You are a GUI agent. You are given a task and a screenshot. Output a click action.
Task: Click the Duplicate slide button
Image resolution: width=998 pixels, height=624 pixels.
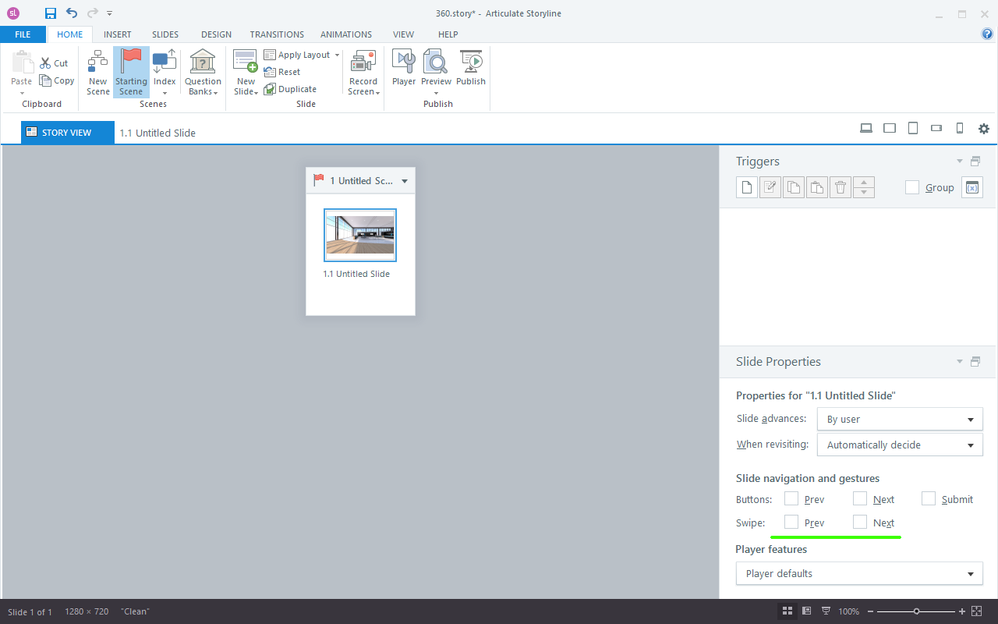[x=290, y=89]
